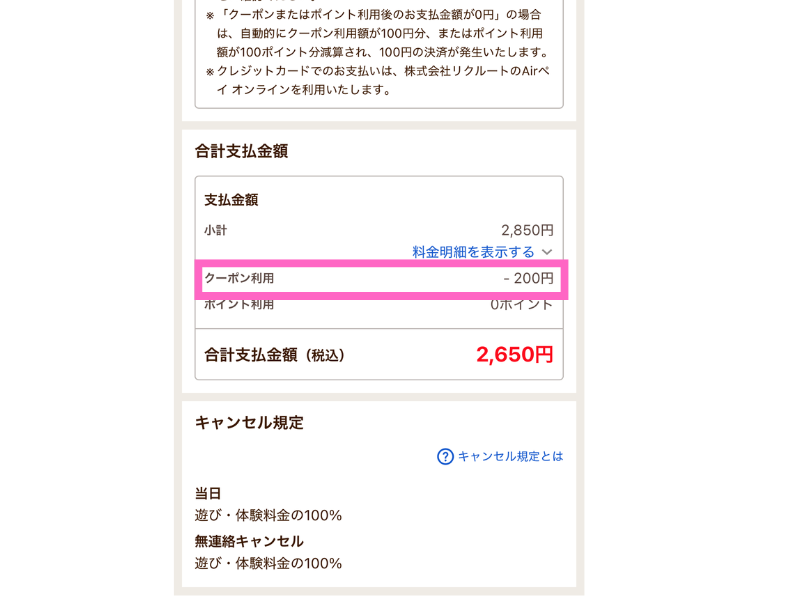Select the 小計 label
The height and width of the screenshot is (600, 800).
click(x=215, y=230)
